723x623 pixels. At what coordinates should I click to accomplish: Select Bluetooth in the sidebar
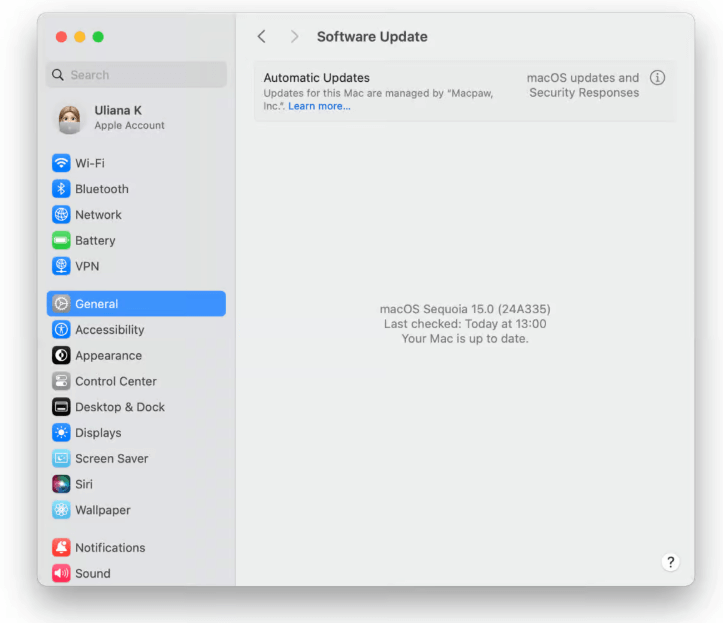(x=136, y=189)
